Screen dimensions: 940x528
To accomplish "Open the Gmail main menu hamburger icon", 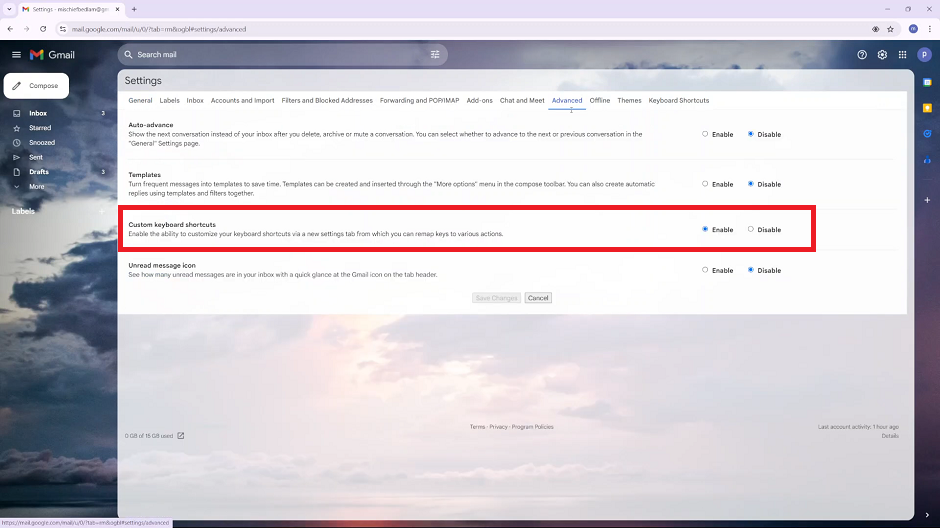I will (x=16, y=55).
